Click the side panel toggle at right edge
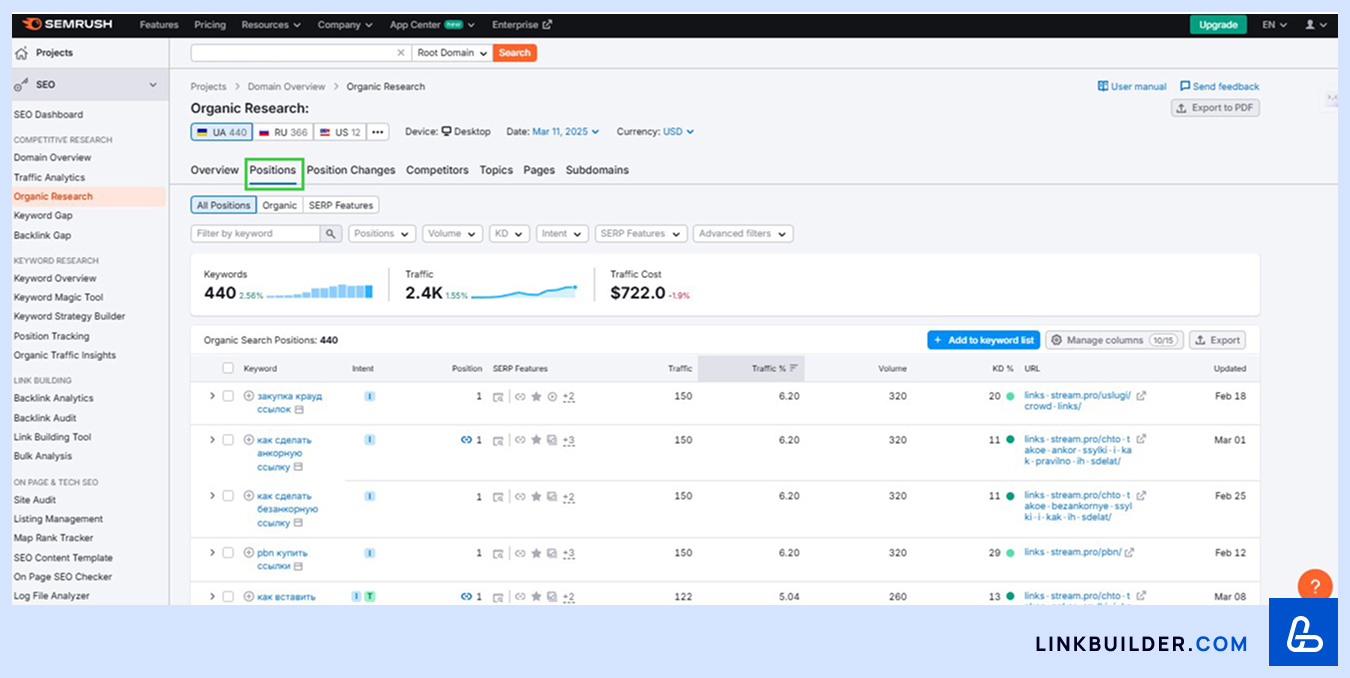1350x678 pixels. [x=1331, y=98]
